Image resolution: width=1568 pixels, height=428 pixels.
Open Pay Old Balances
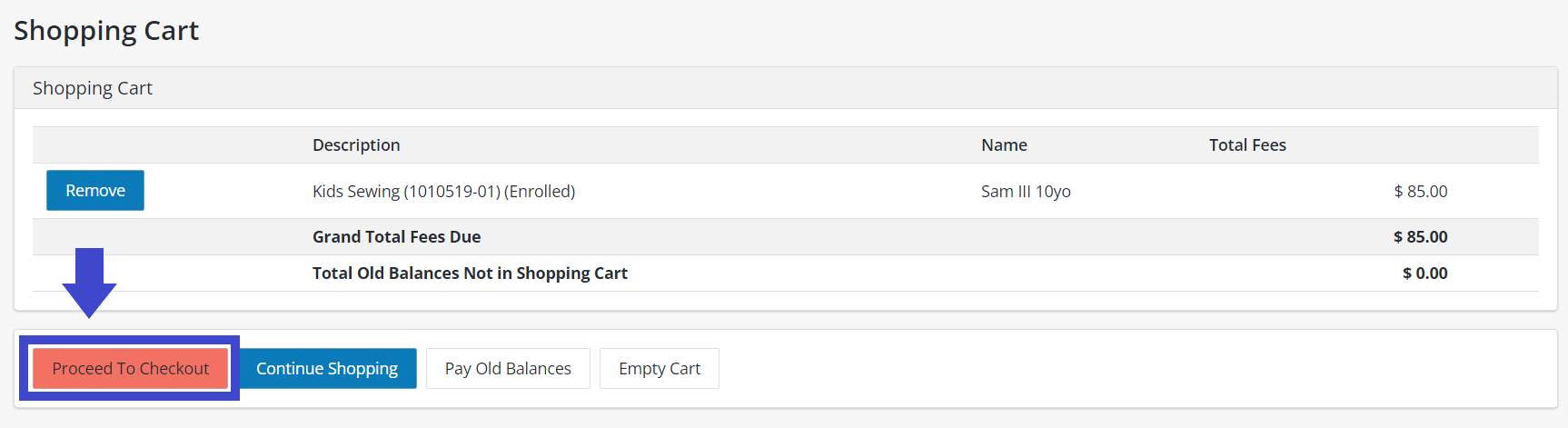[508, 368]
